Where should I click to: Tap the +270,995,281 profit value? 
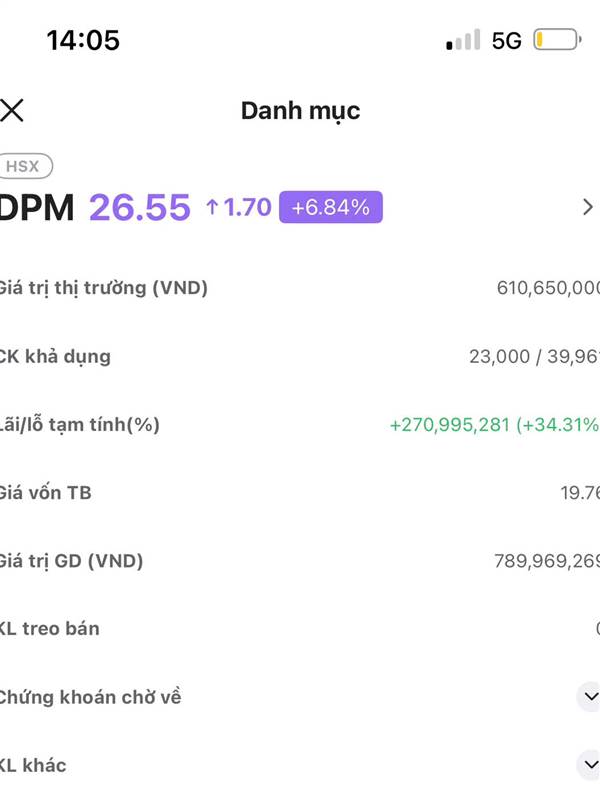pyautogui.click(x=450, y=424)
